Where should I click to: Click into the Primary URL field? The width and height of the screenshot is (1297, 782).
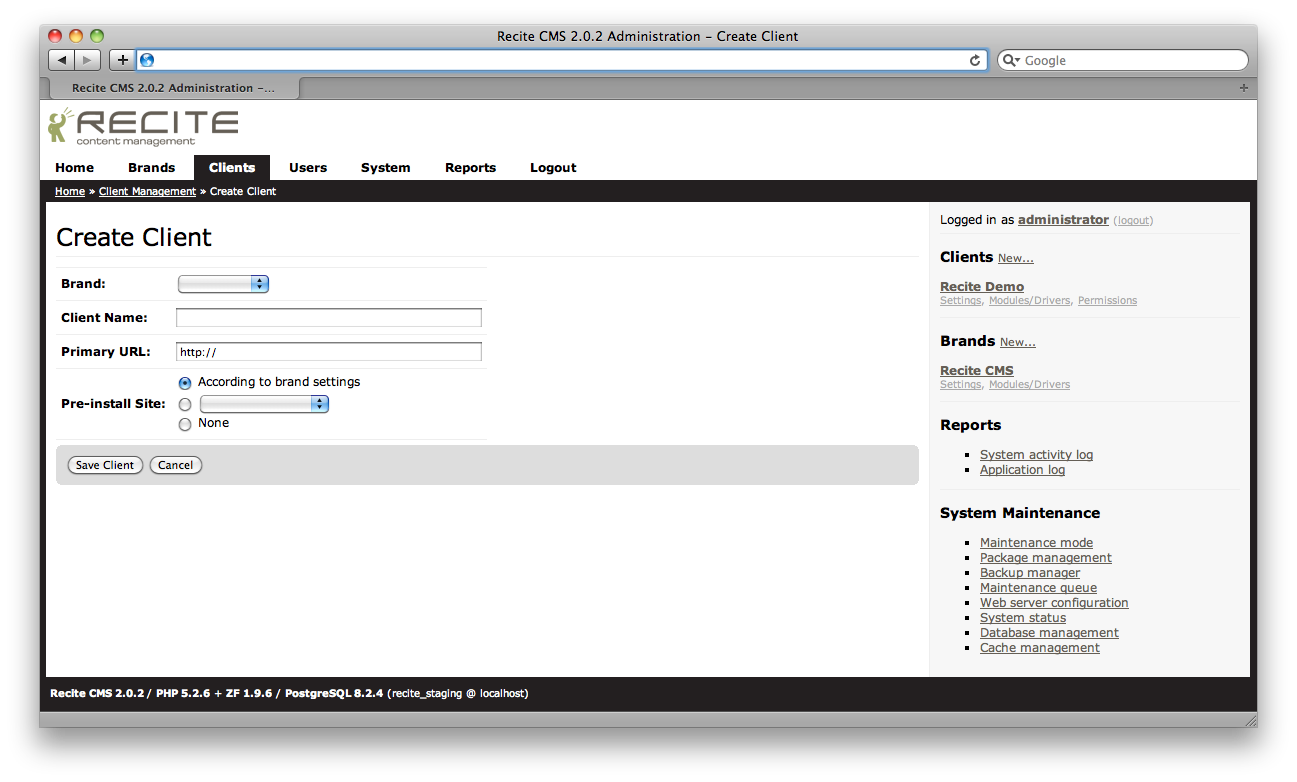tap(329, 352)
